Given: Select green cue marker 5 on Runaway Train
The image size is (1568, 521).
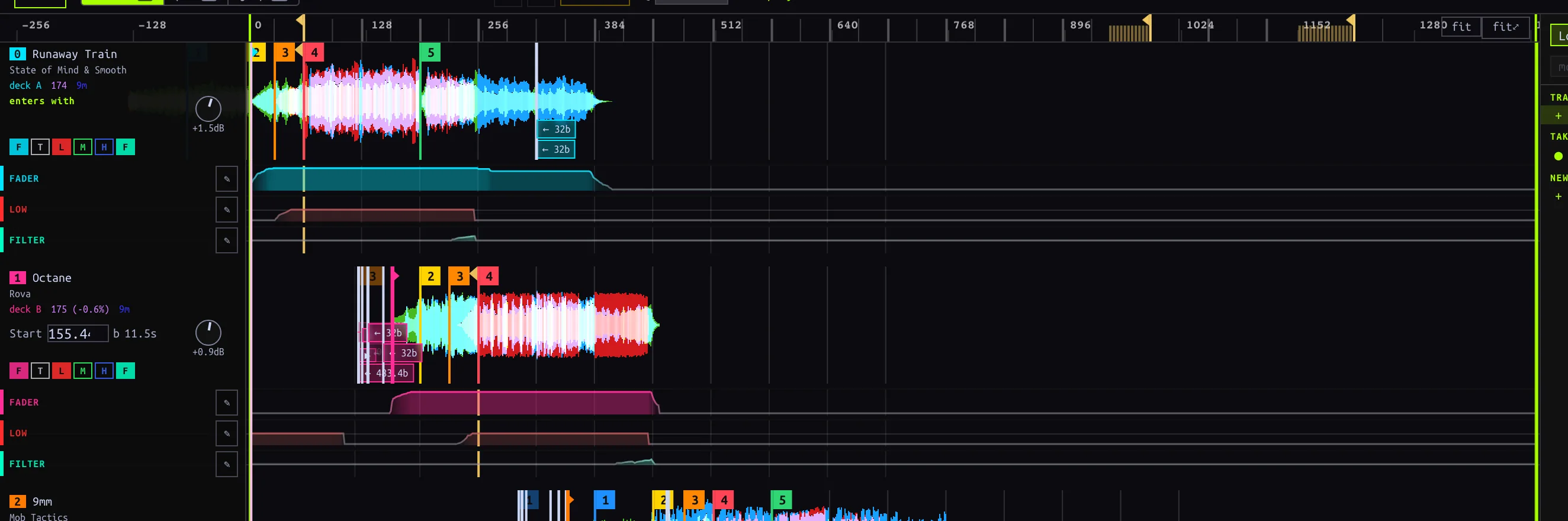Looking at the screenshot, I should point(430,52).
